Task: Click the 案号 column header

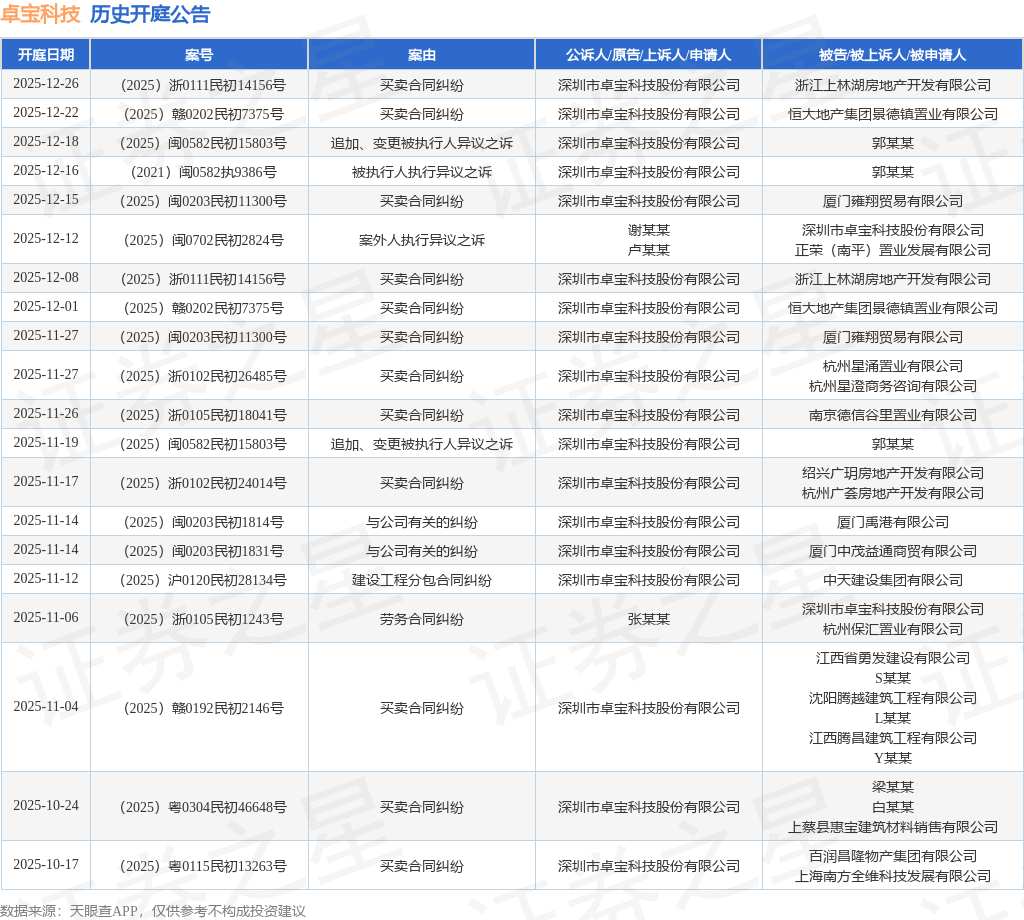Action: (199, 55)
